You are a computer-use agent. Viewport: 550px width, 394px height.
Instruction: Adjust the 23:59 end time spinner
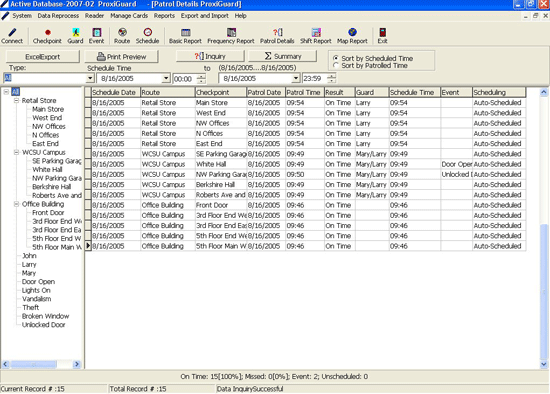click(331, 78)
